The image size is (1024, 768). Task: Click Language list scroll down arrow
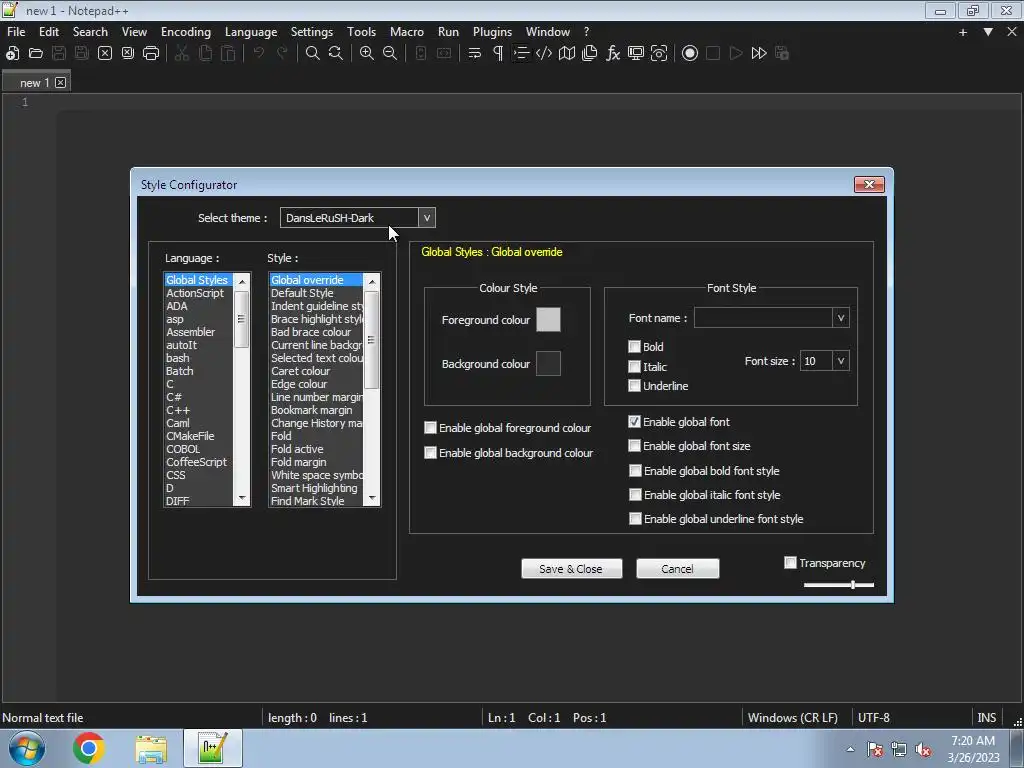coord(242,499)
